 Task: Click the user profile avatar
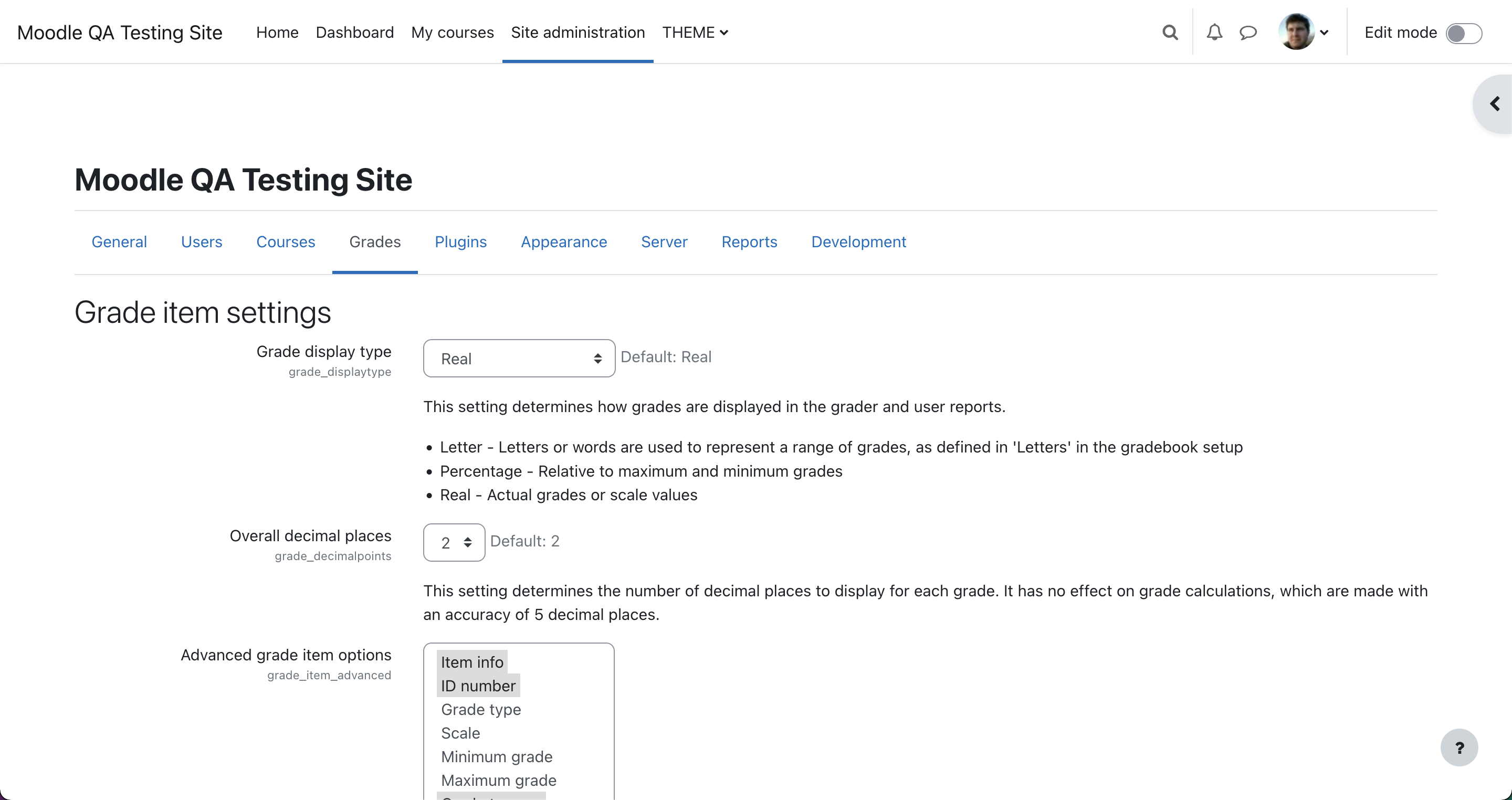click(x=1296, y=31)
